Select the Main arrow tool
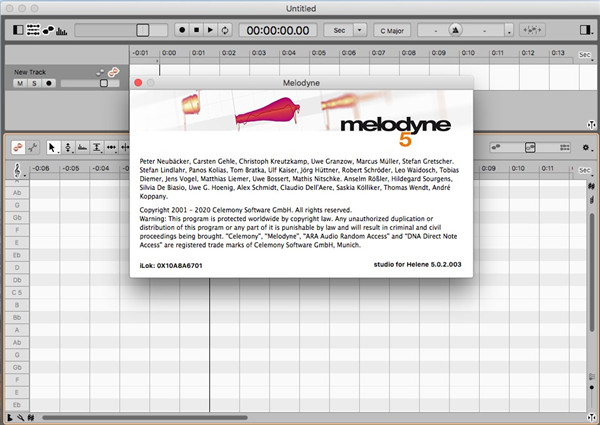600x425 pixels. (52, 147)
